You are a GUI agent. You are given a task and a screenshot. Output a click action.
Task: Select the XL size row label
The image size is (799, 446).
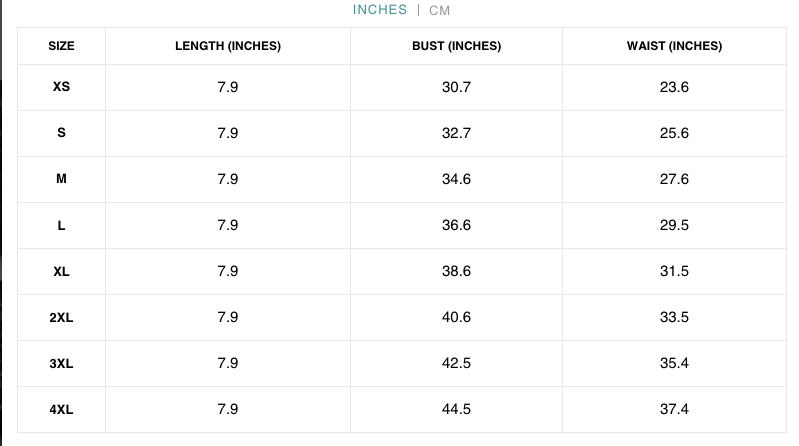[61, 271]
